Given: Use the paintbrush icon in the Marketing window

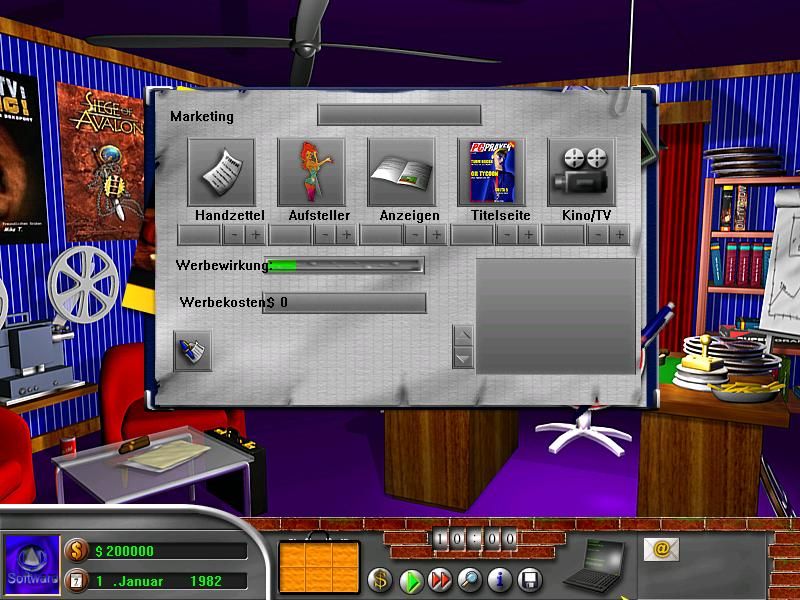Looking at the screenshot, I should (191, 352).
